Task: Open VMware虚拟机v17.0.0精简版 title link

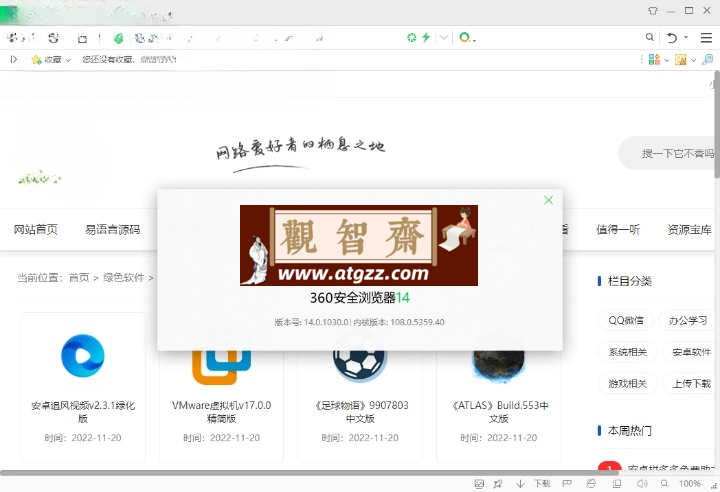Action: [x=221, y=412]
